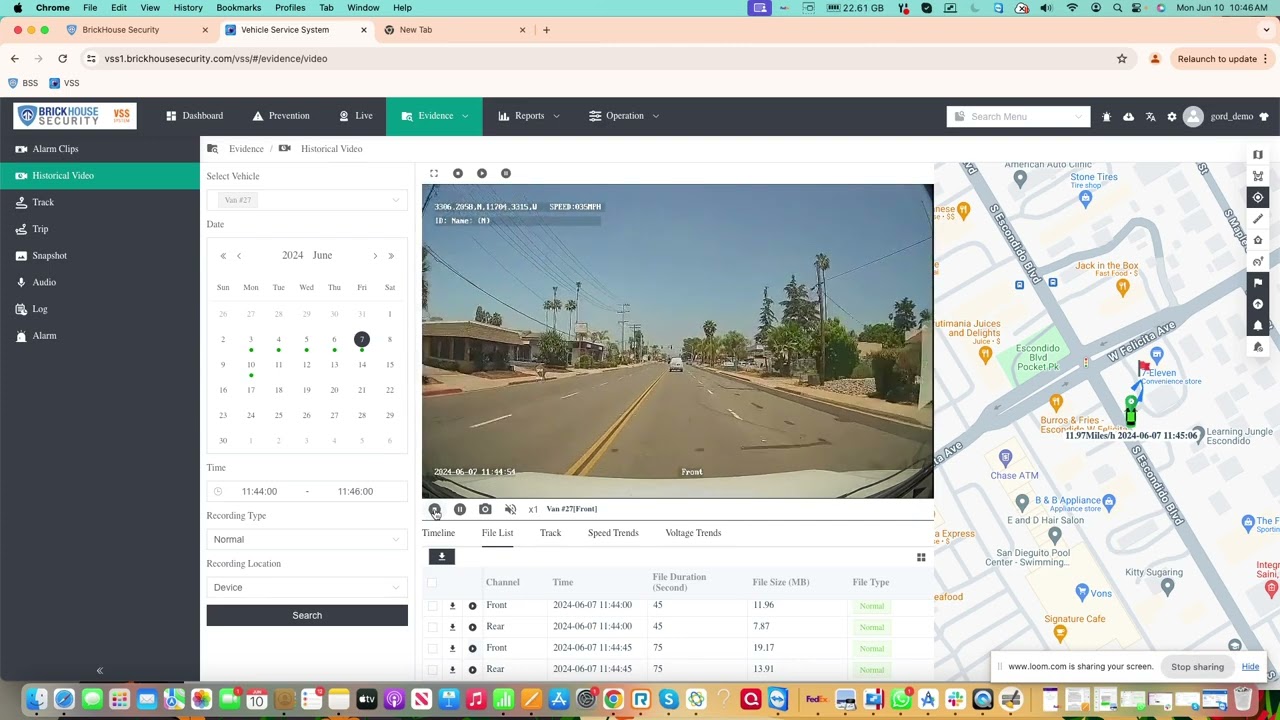Switch file list to grid view
This screenshot has width=1280, height=720.
921,557
